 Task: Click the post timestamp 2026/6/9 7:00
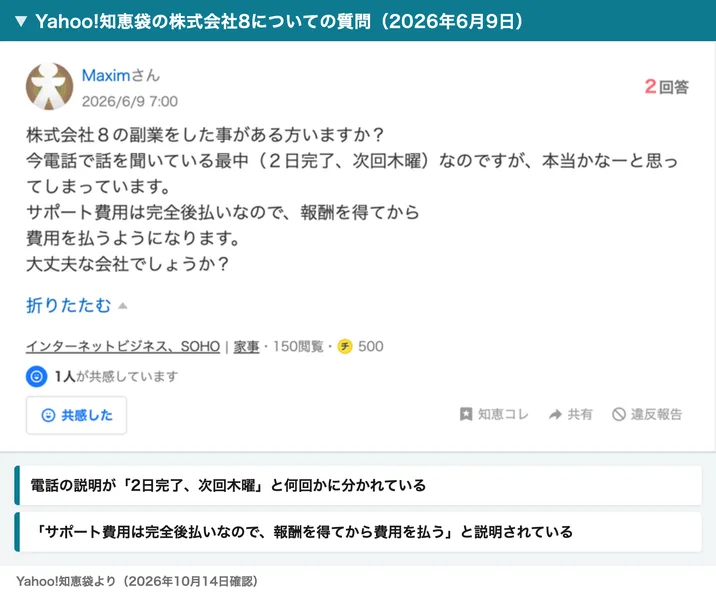[x=130, y=101]
